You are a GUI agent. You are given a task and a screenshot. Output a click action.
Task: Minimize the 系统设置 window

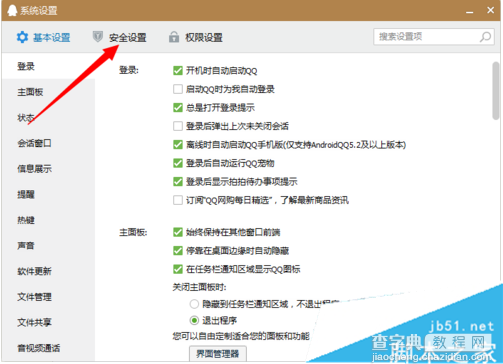pyautogui.click(x=470, y=11)
